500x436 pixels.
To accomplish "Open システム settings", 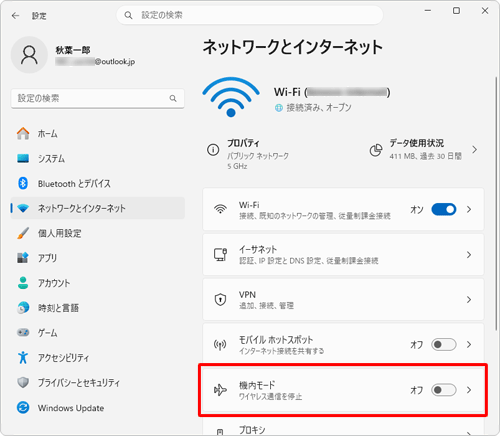I will click(x=98, y=158).
